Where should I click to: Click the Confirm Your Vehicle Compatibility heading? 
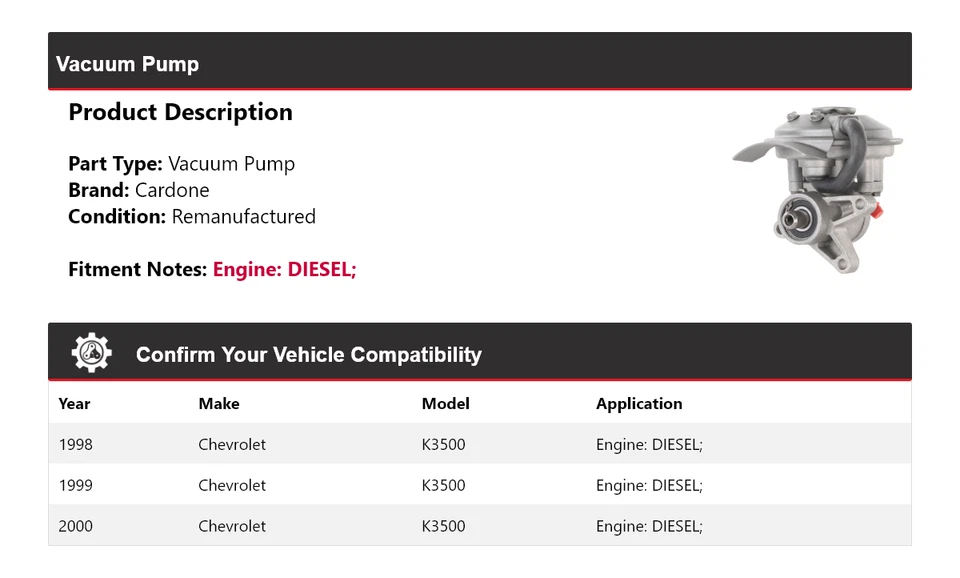(x=308, y=355)
